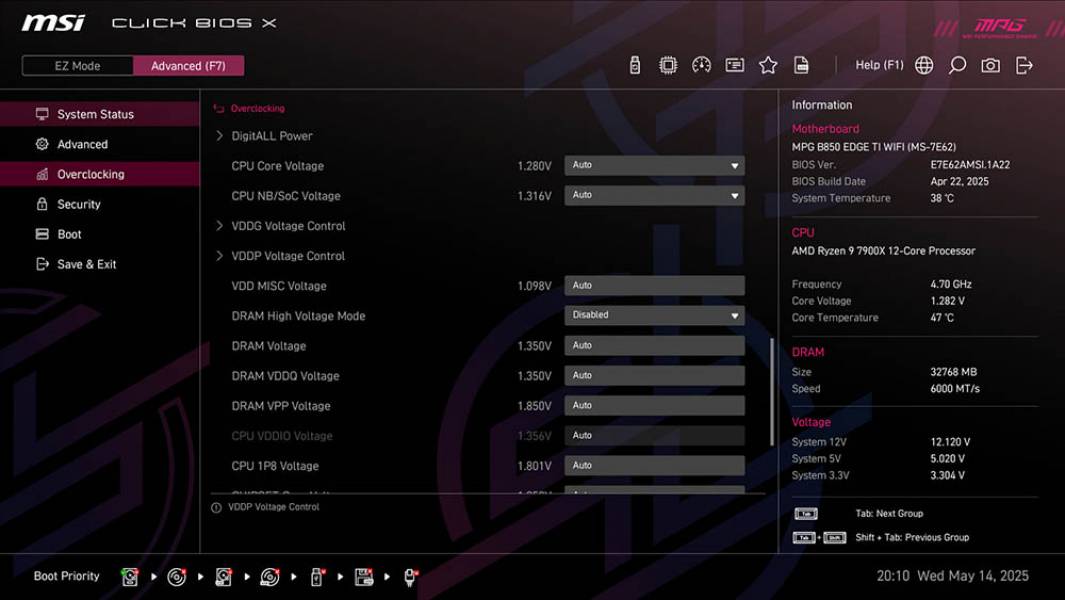Click the DRAM Voltage input field
Viewport: 1065px width, 600px height.
click(x=654, y=345)
